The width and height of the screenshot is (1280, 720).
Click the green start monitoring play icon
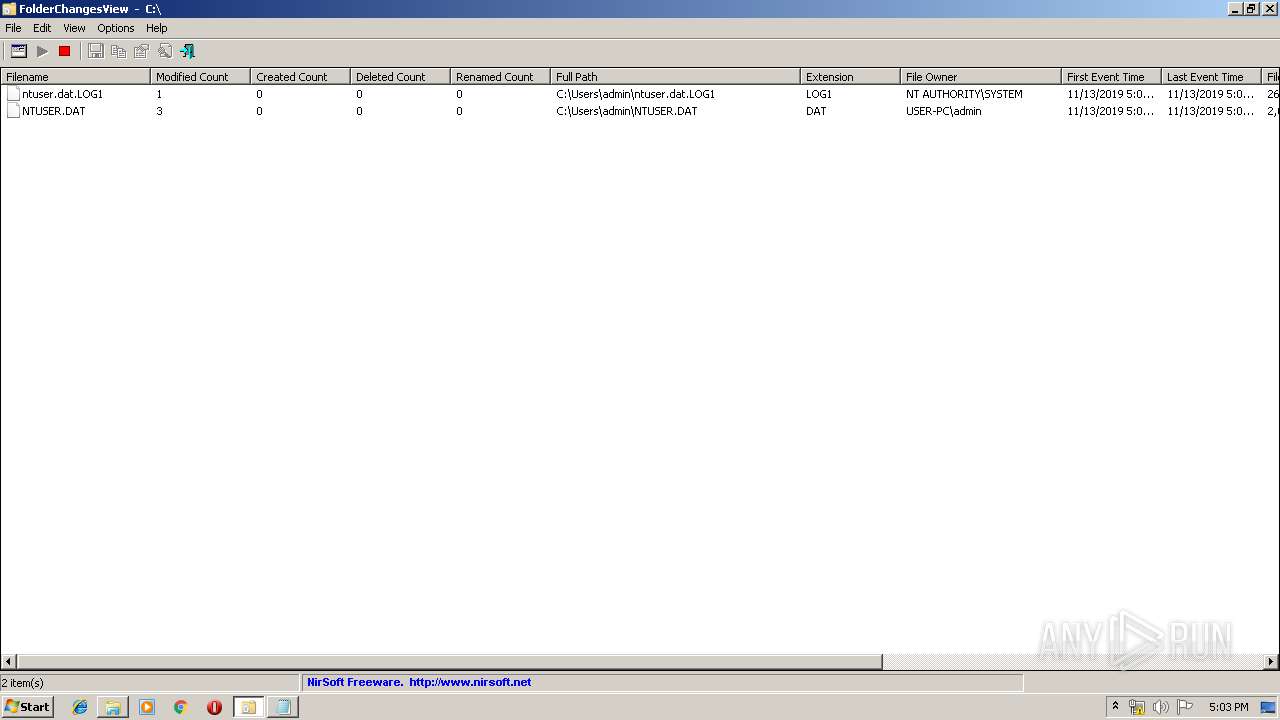click(42, 51)
